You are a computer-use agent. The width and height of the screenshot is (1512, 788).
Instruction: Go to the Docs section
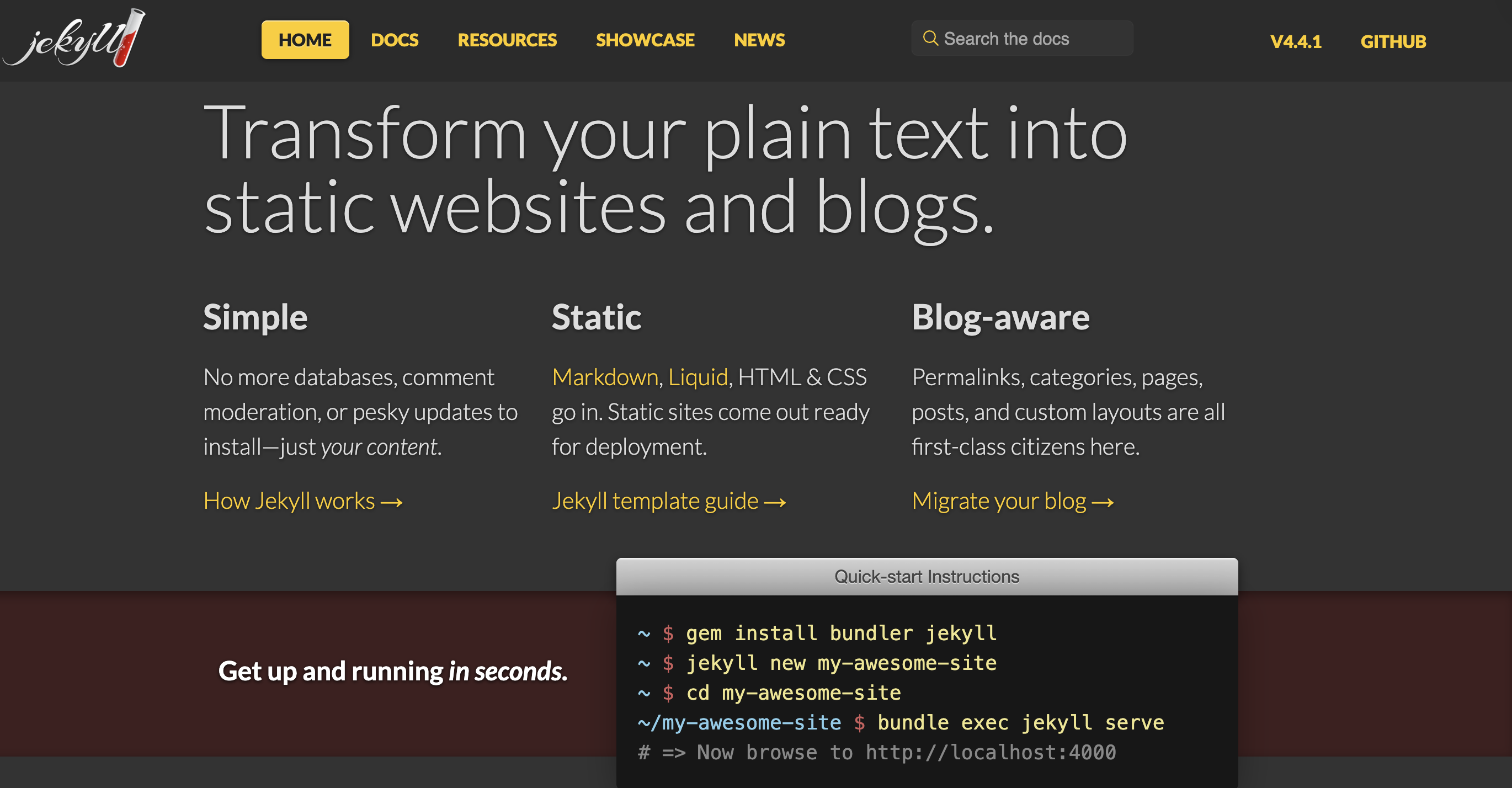pyautogui.click(x=395, y=40)
